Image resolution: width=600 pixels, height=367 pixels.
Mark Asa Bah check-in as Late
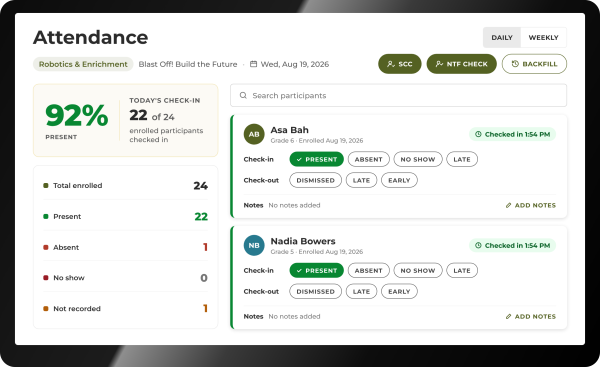coord(462,159)
